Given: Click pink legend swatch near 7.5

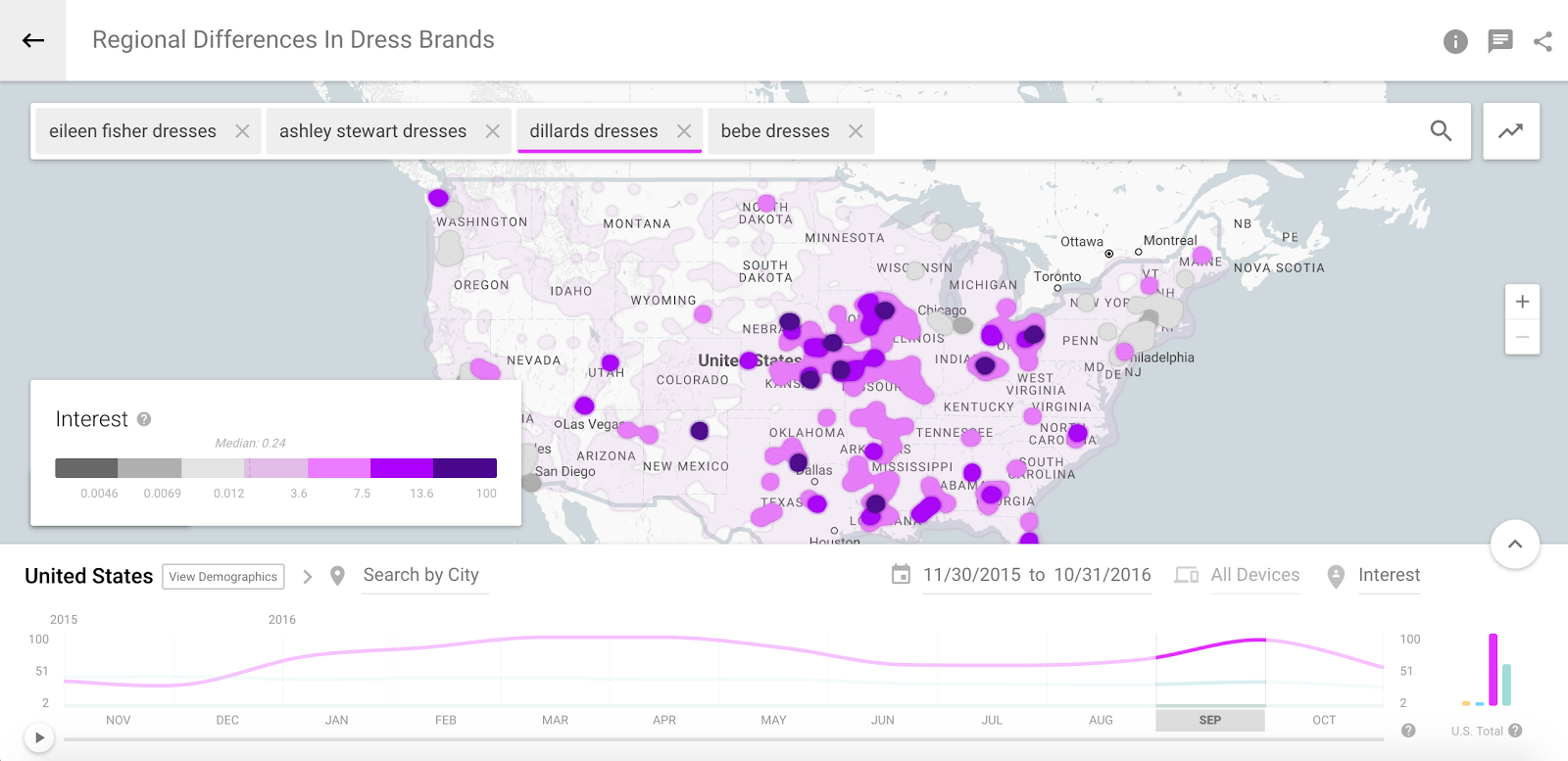Looking at the screenshot, I should point(339,468).
